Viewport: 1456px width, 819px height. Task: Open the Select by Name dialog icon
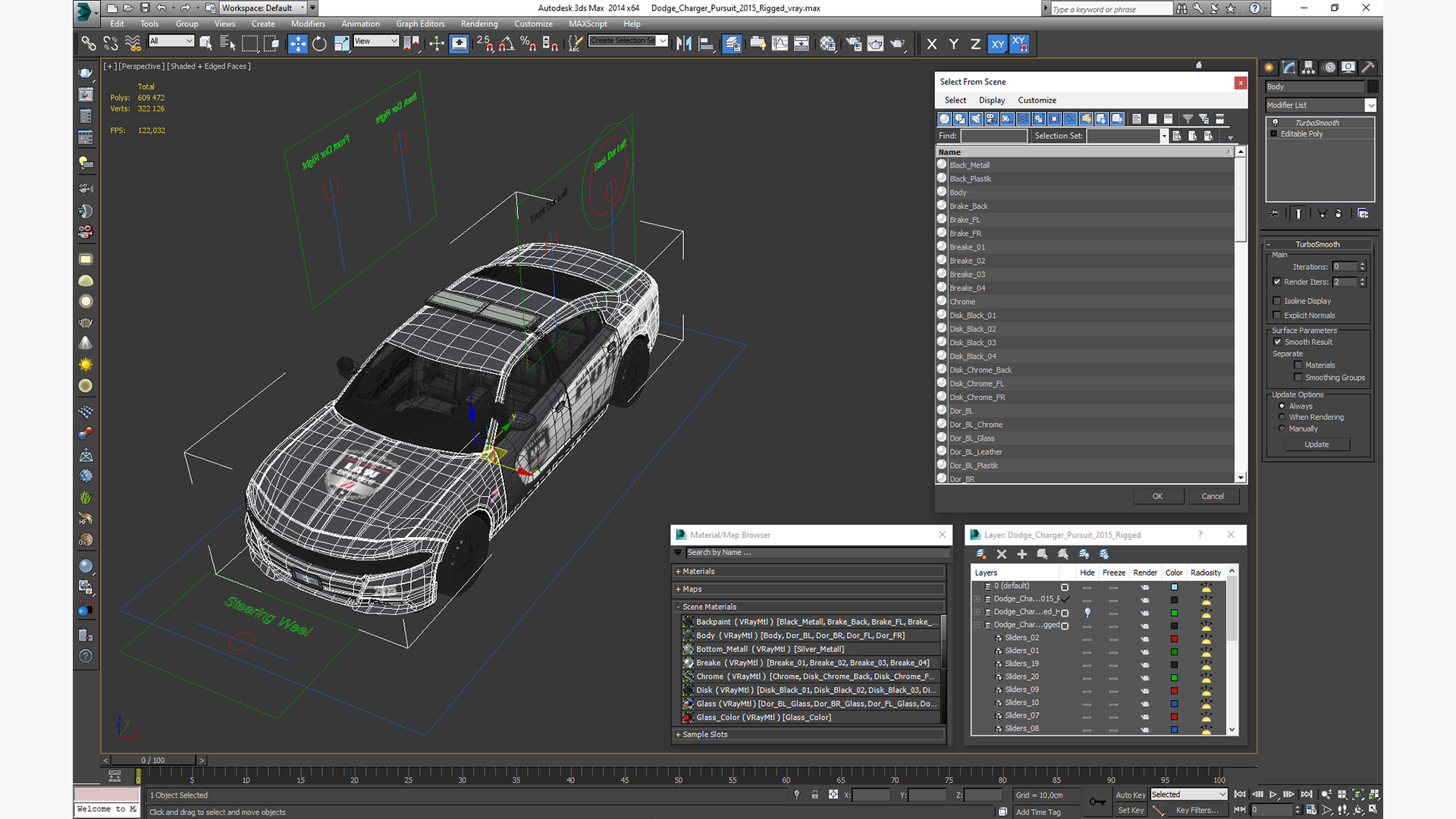tap(227, 44)
